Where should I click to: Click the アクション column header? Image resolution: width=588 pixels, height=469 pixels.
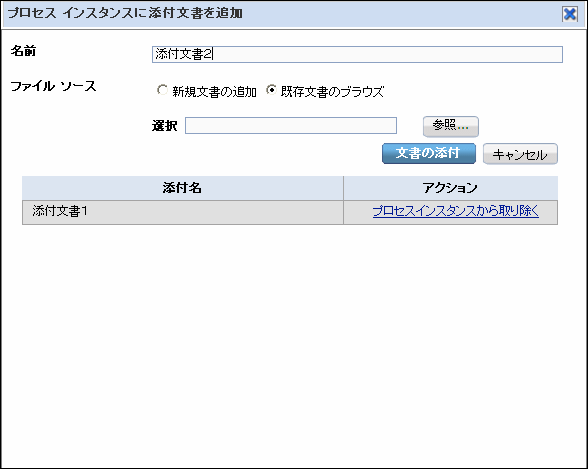pos(450,188)
